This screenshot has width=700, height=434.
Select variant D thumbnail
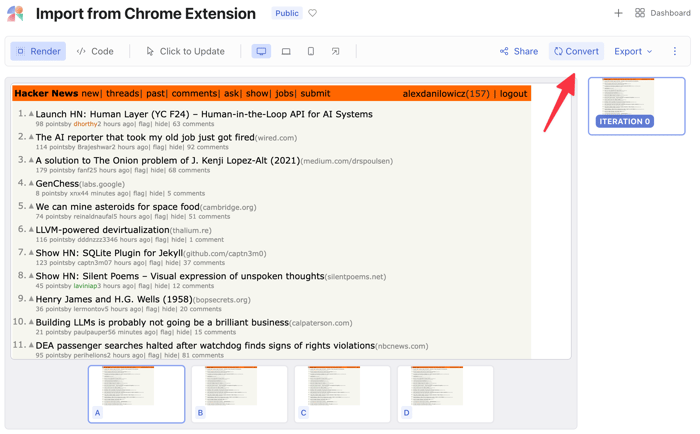(x=446, y=394)
